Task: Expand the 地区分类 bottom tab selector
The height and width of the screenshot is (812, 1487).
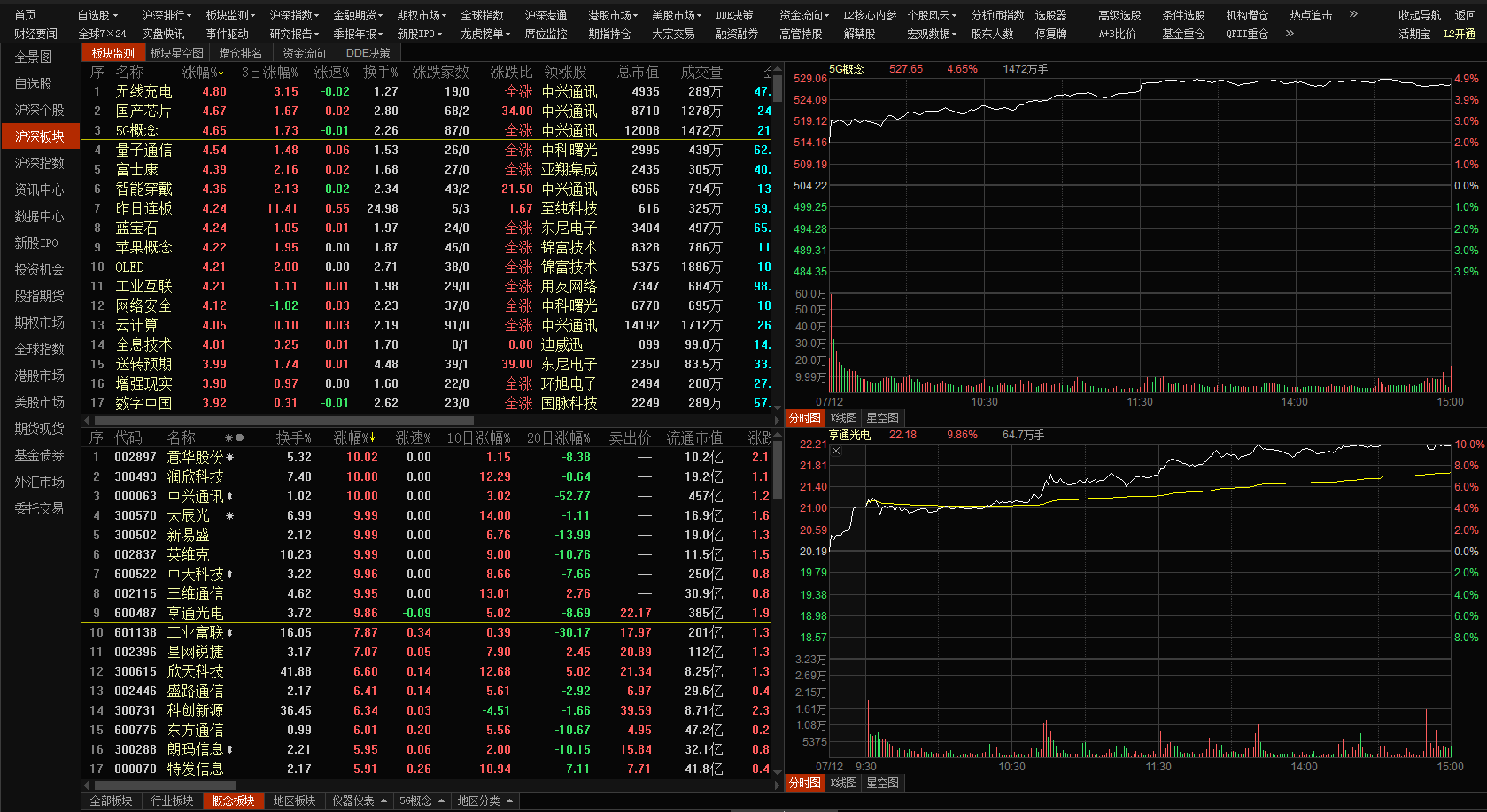Action: point(485,800)
